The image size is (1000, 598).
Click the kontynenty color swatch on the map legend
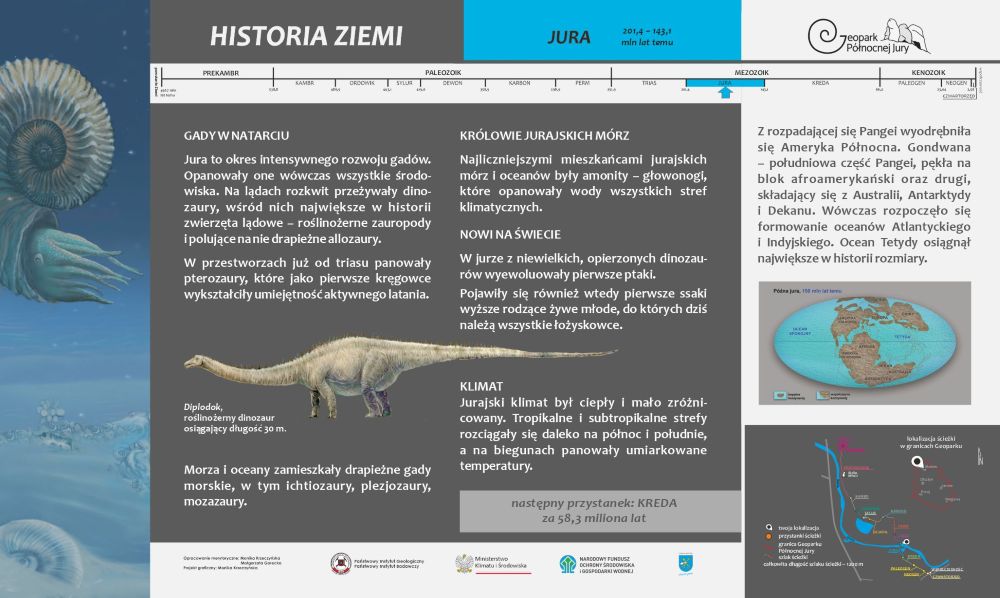click(781, 394)
